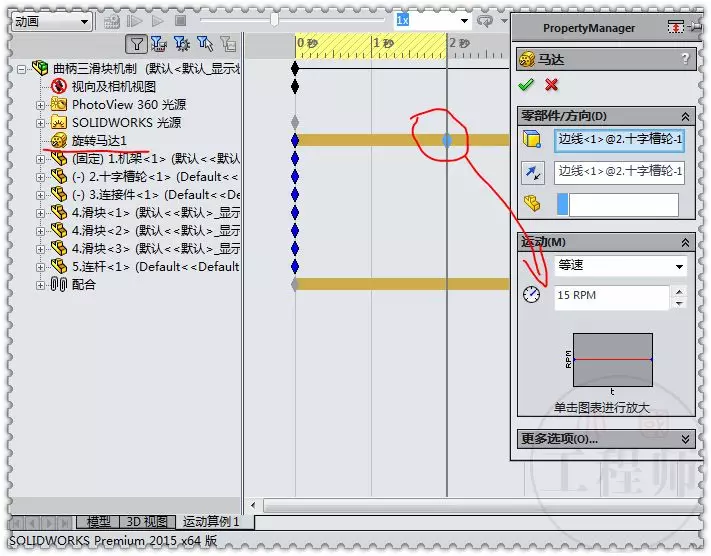
Task: Switch to the 模型 tab
Action: point(98,522)
